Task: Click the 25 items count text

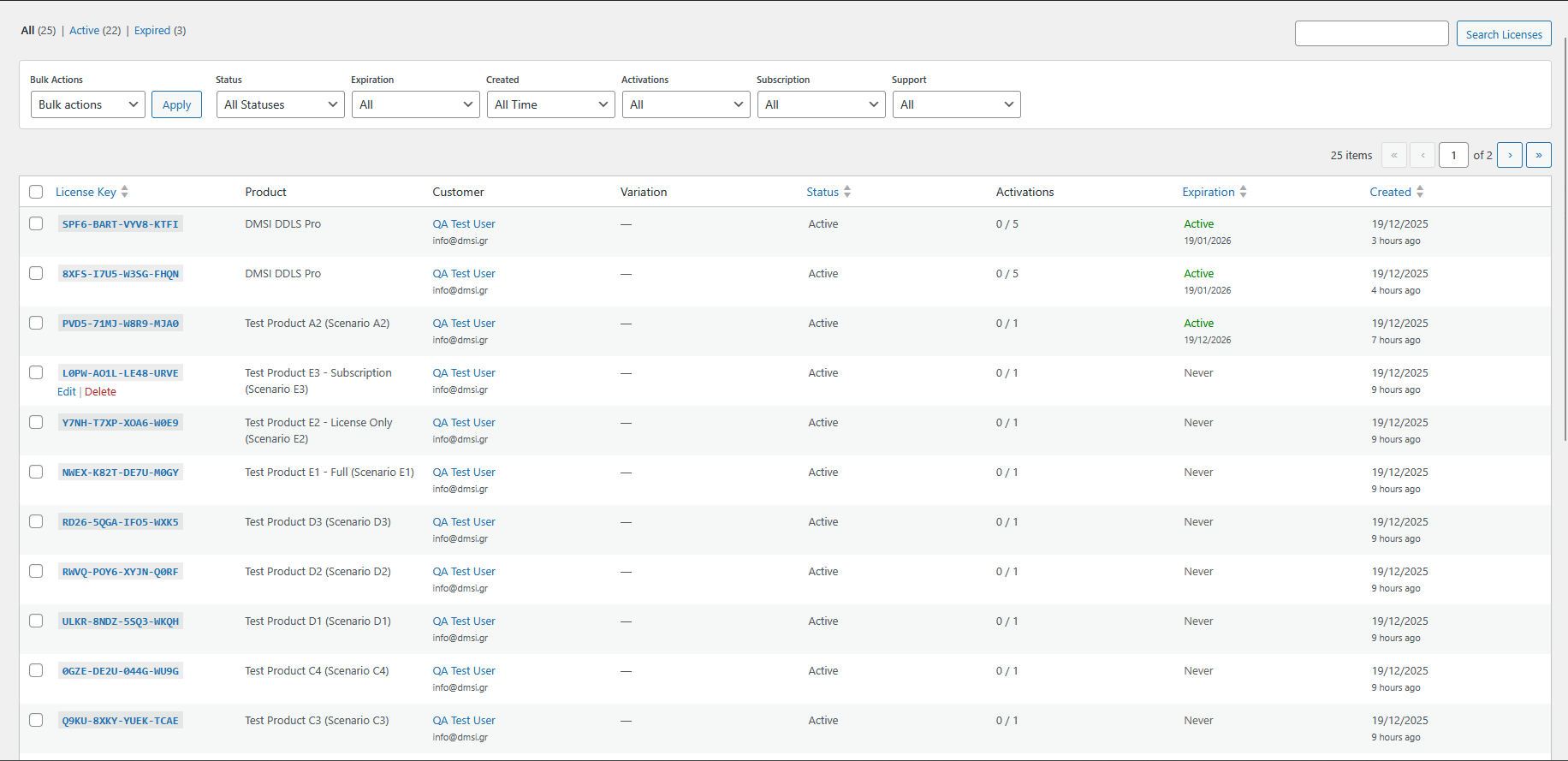Action: tap(1351, 155)
